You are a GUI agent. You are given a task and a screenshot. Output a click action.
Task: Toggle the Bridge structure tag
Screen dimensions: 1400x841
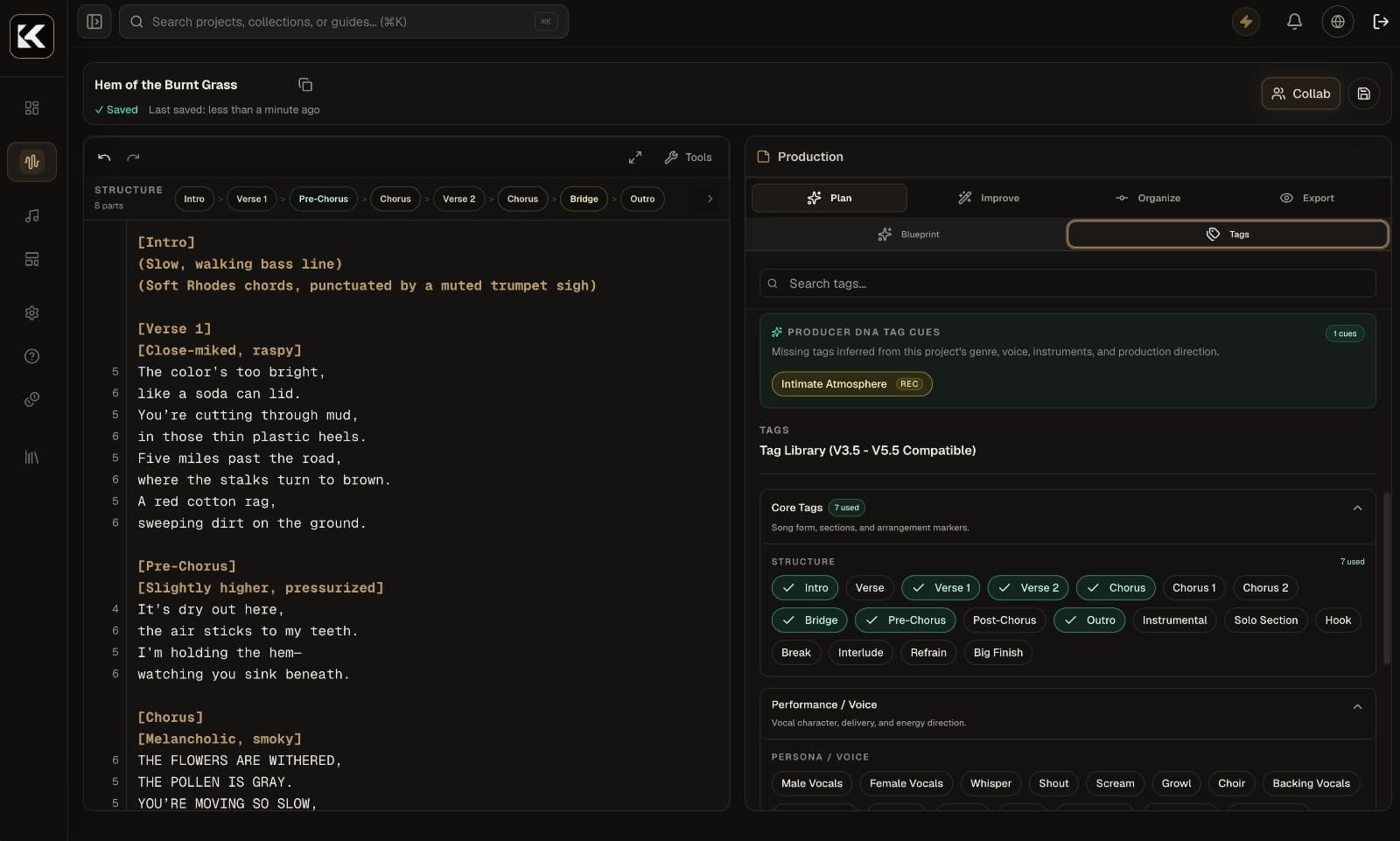pos(809,620)
